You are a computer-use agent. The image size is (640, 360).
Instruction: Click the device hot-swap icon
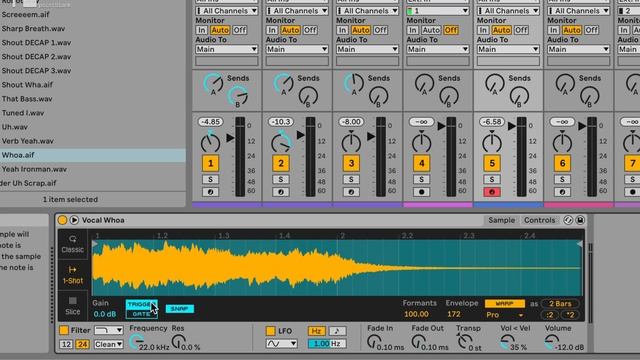(568, 220)
